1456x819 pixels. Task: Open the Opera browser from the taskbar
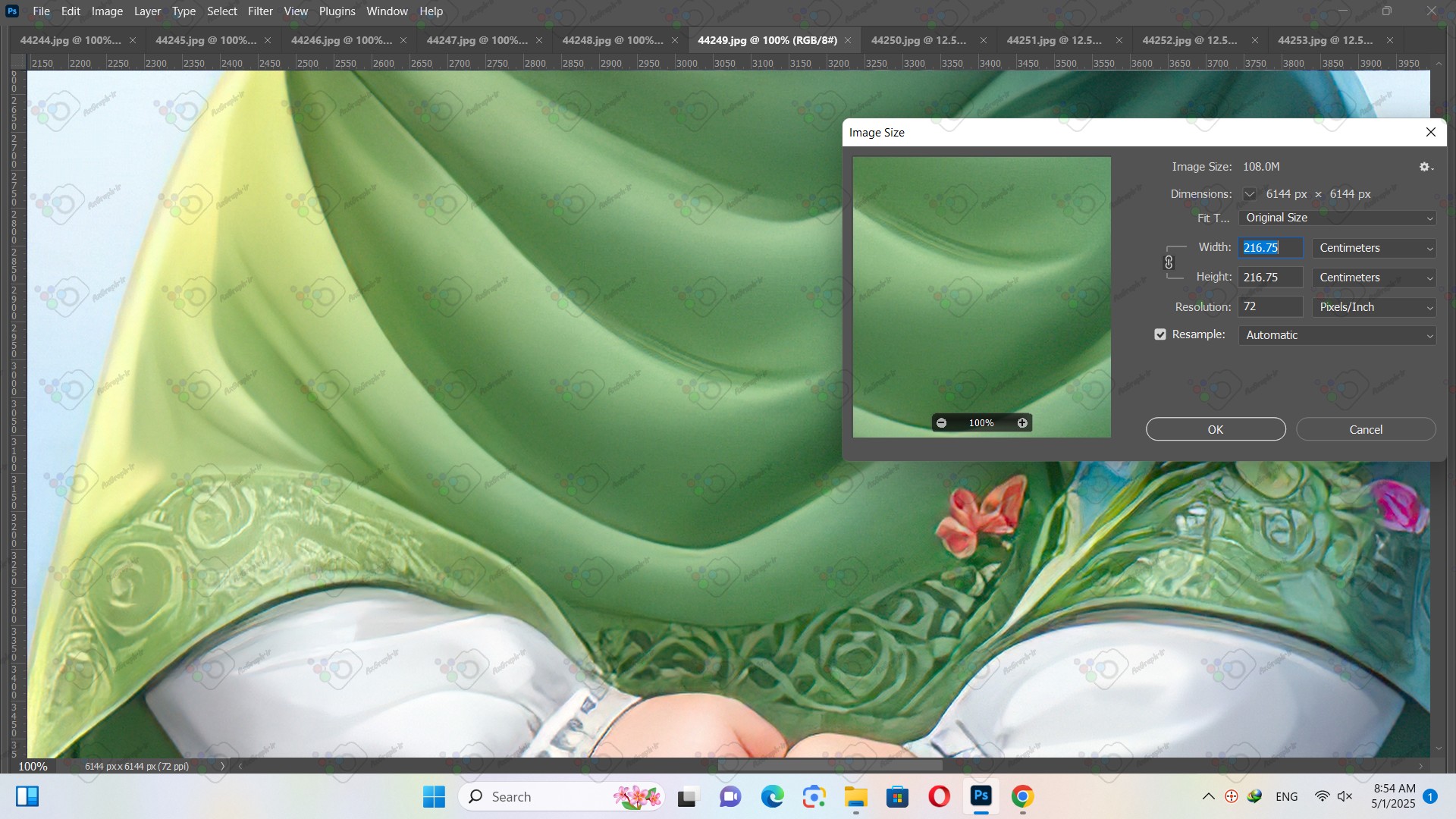[939, 797]
